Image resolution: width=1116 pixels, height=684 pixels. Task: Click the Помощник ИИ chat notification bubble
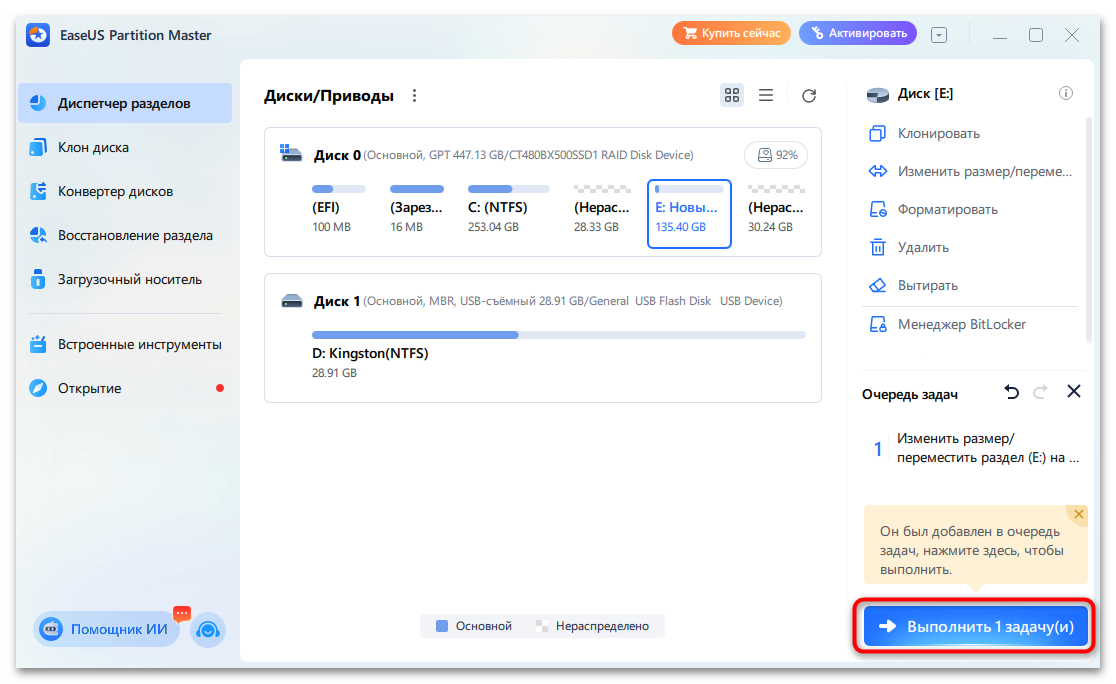tap(182, 613)
